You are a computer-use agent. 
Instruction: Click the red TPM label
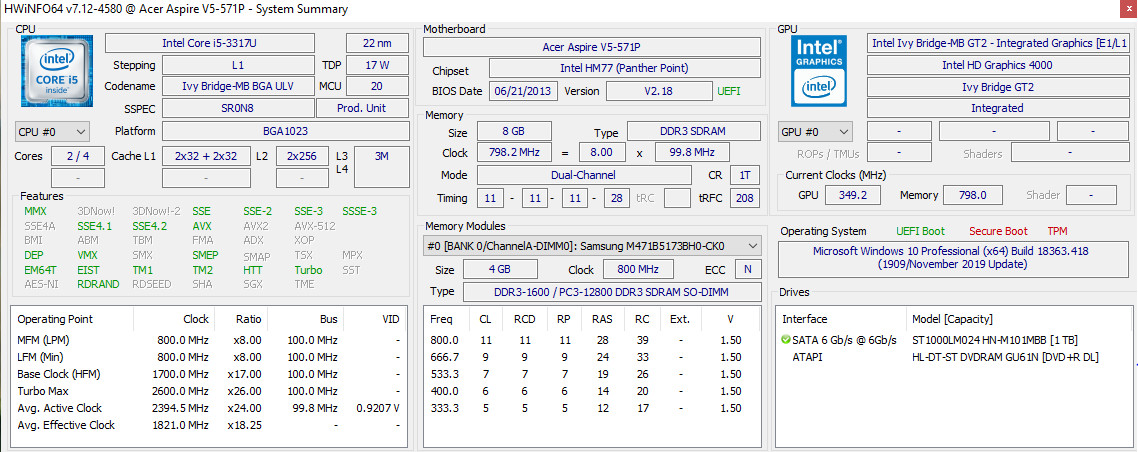[1057, 231]
